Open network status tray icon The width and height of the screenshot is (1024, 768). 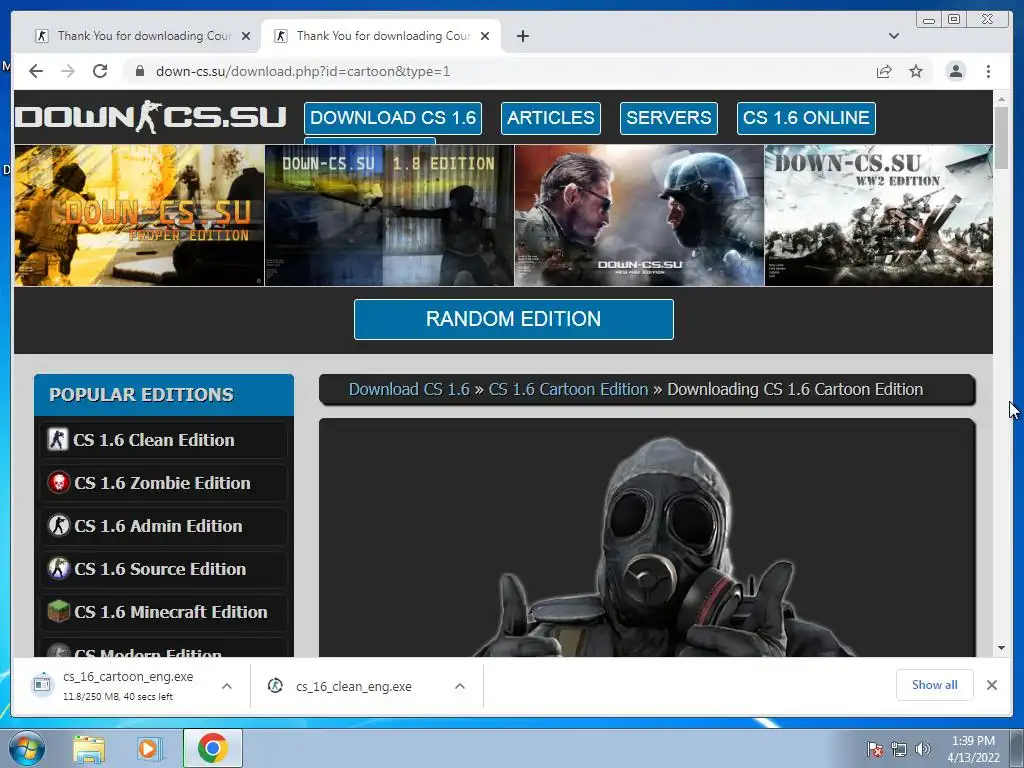(899, 749)
